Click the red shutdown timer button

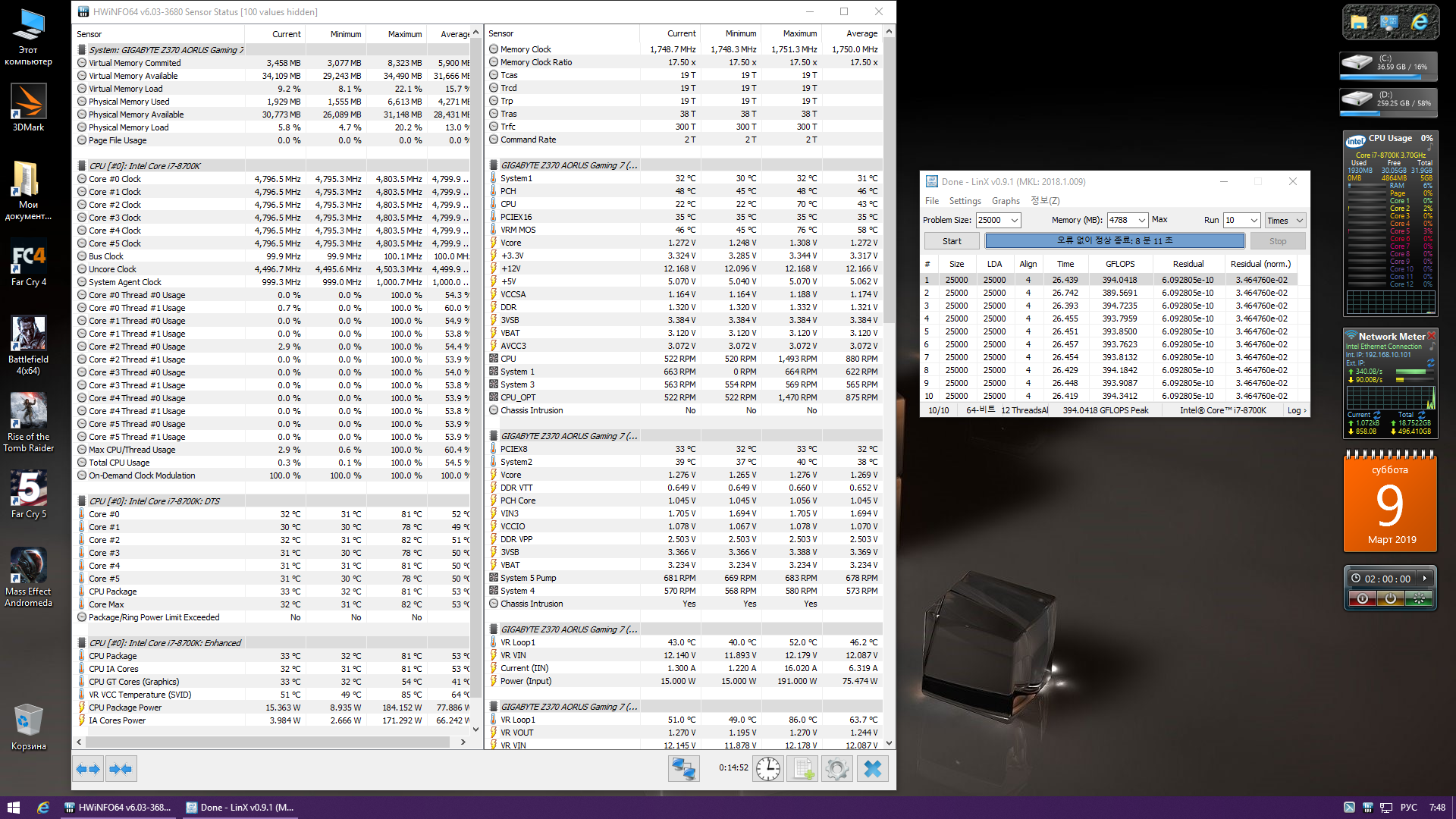[x=1362, y=598]
